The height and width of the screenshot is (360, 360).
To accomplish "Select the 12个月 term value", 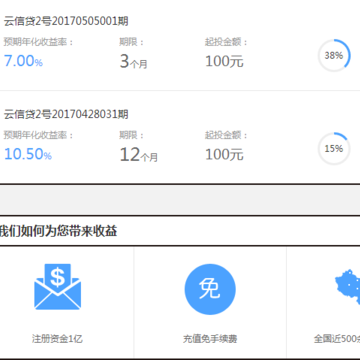I will tap(139, 155).
